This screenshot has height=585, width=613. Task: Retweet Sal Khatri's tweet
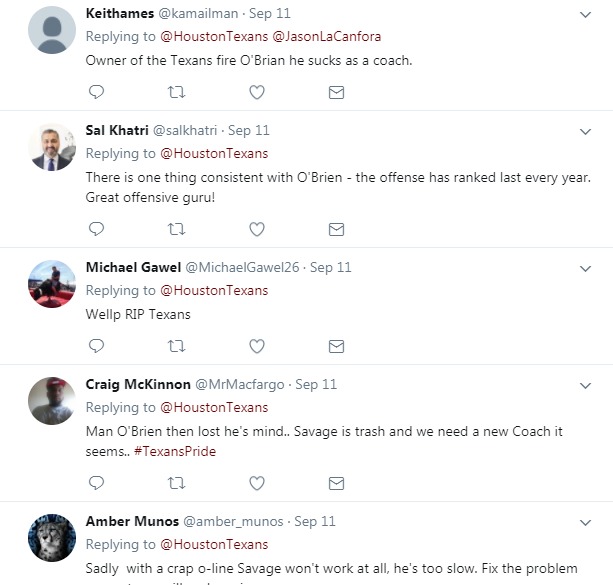[x=176, y=229]
